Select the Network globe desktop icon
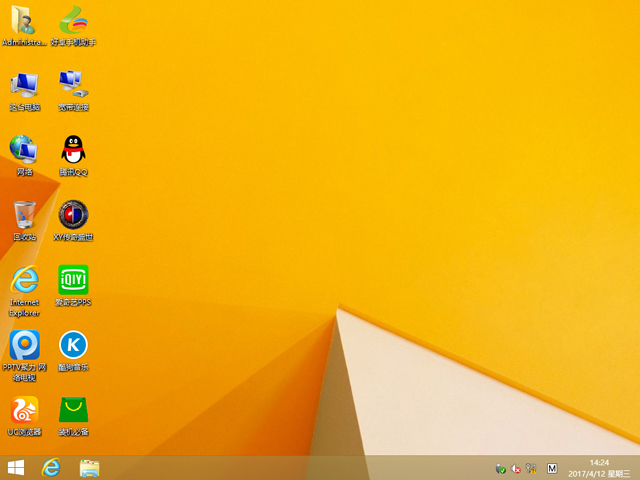Viewport: 640px width, 480px height. [x=24, y=150]
